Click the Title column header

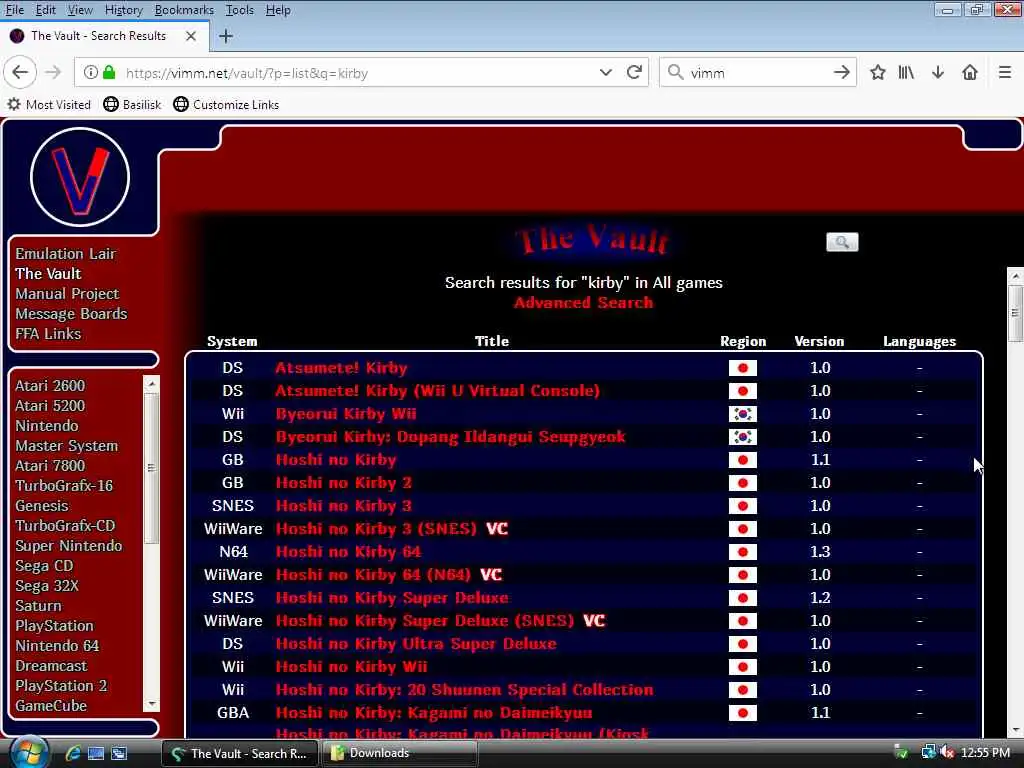pyautogui.click(x=492, y=341)
